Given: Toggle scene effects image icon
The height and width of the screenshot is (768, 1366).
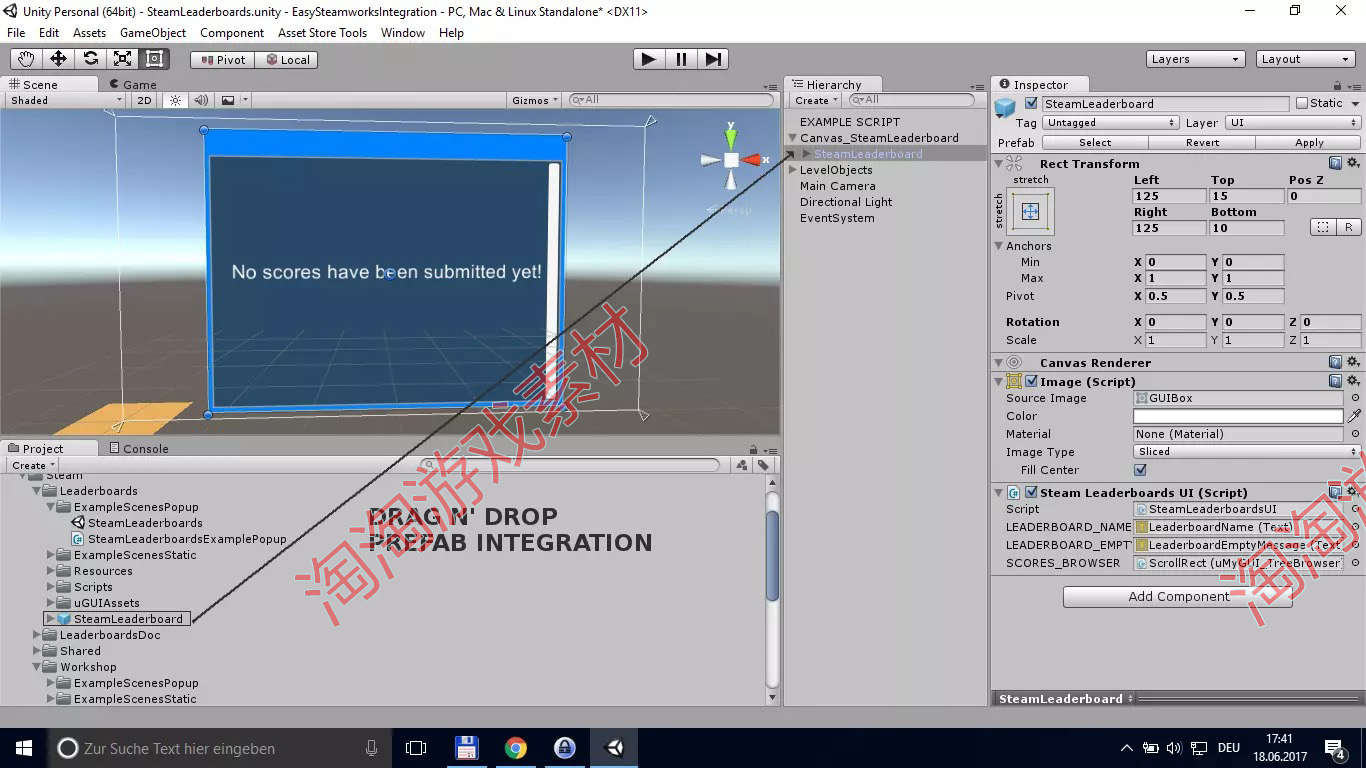Looking at the screenshot, I should 229,100.
